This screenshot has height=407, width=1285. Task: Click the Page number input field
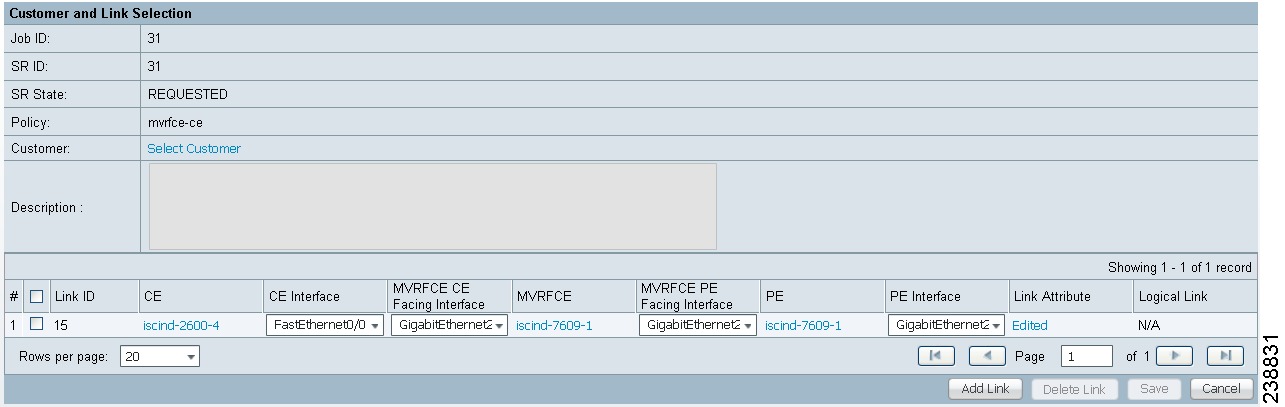[x=1087, y=356]
